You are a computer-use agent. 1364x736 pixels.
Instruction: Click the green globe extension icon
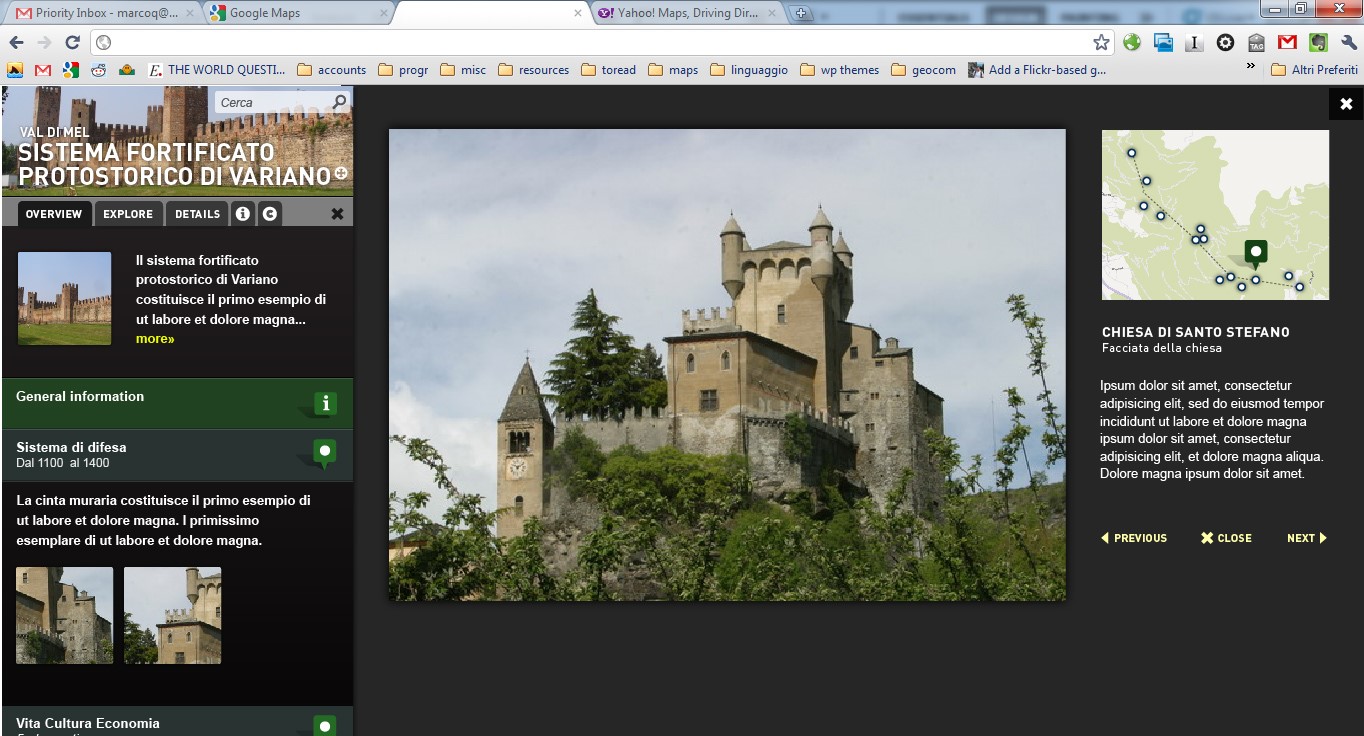click(1132, 42)
